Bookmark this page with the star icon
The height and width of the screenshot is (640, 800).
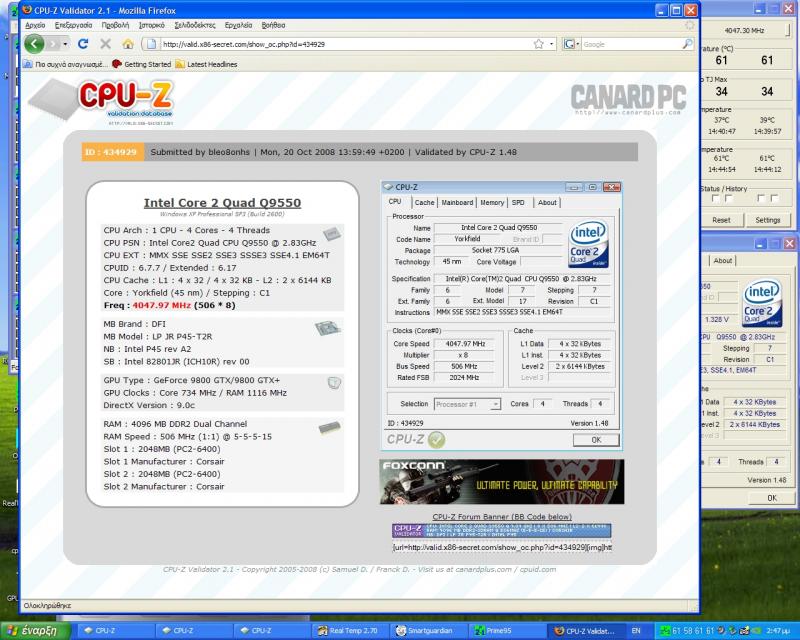click(538, 44)
